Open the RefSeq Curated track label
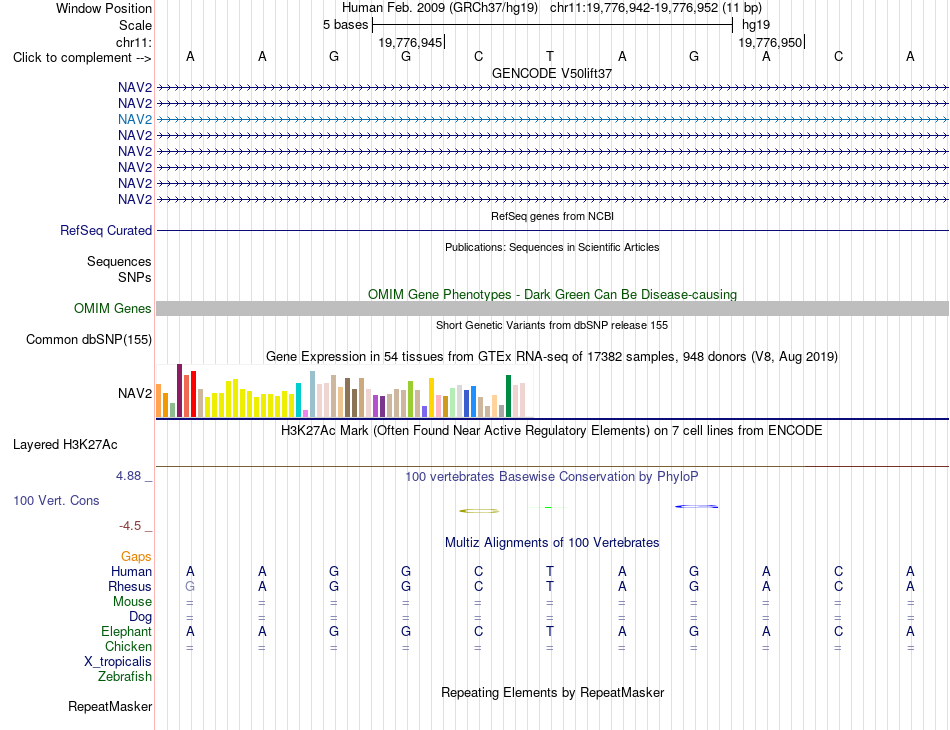 106,230
